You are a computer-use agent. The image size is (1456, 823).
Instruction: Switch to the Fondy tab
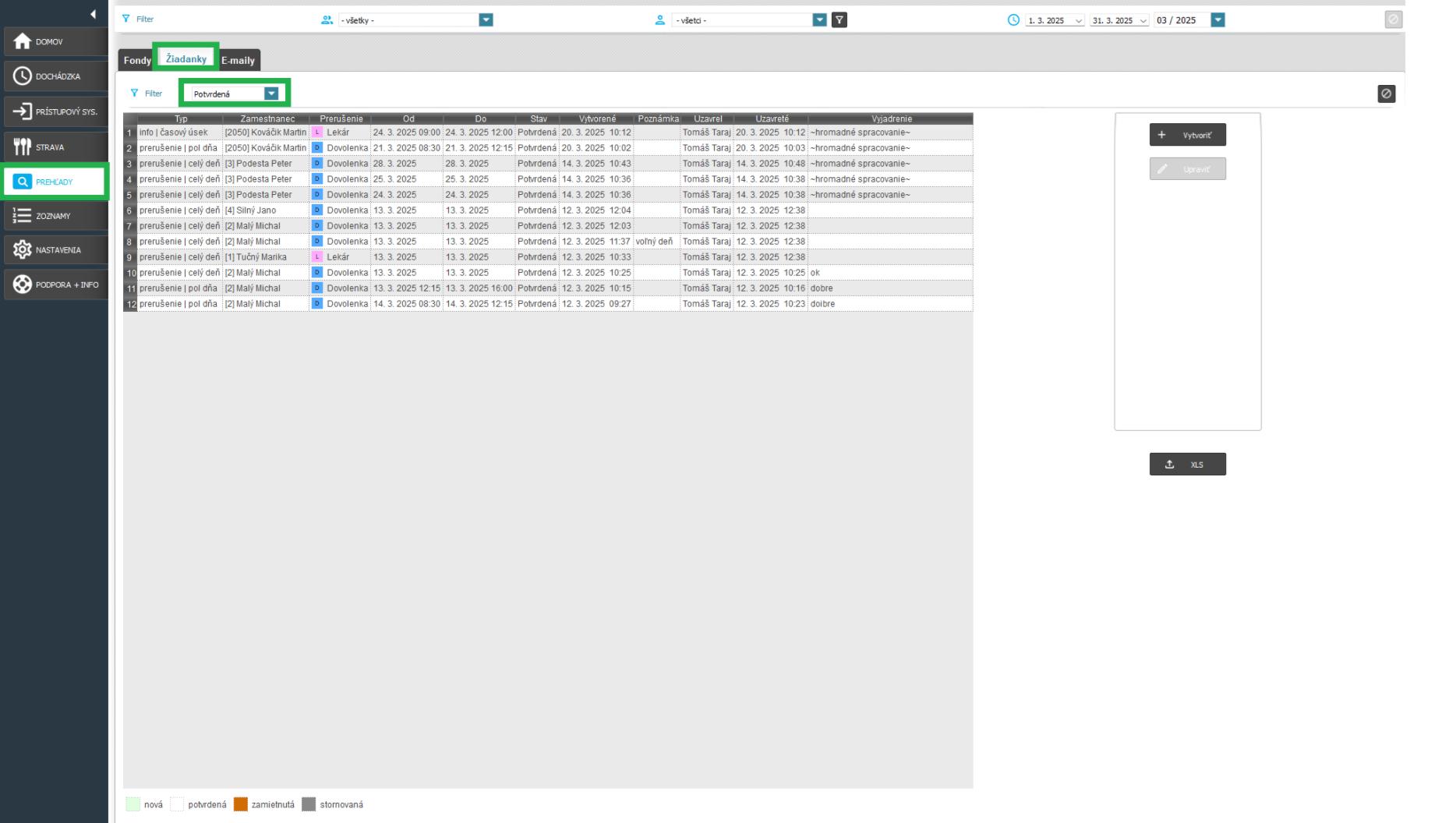137,60
